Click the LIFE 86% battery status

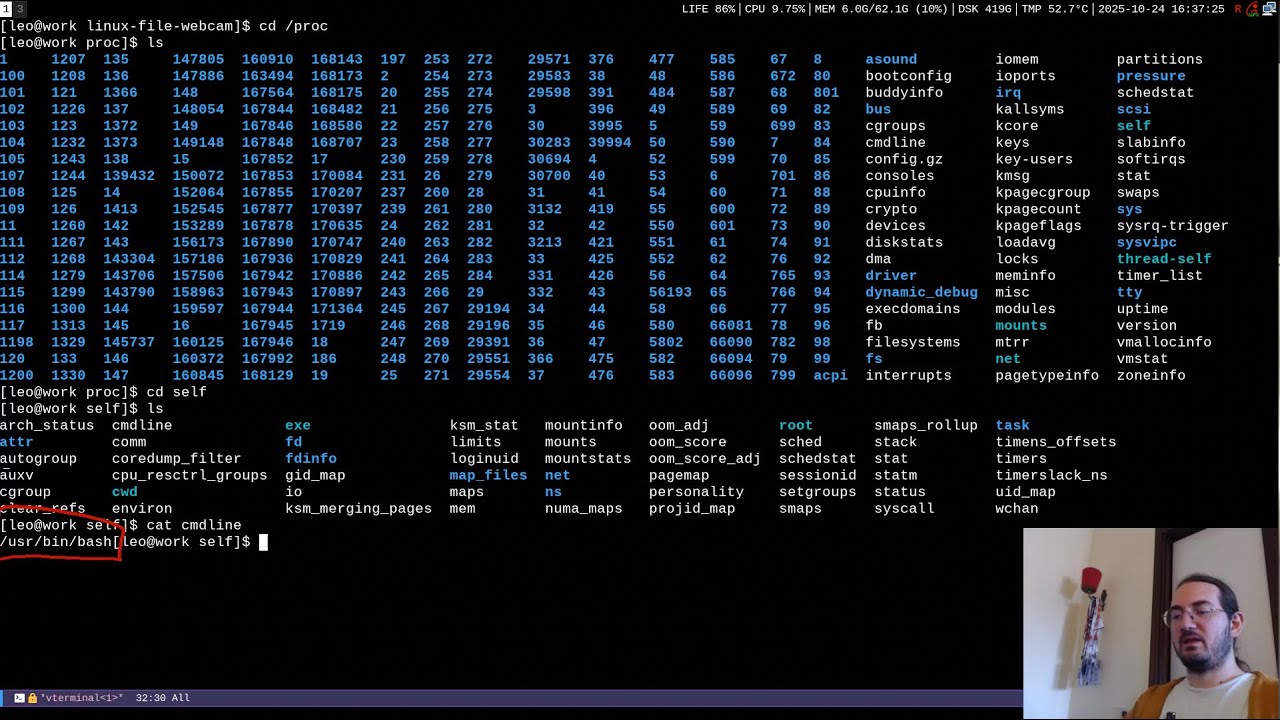[x=708, y=9]
